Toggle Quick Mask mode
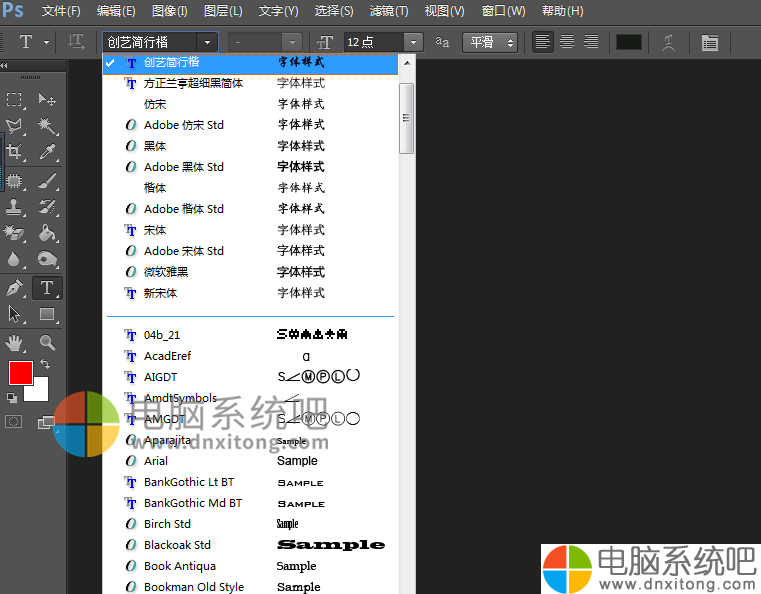Viewport: 761px width, 594px height. coord(14,421)
